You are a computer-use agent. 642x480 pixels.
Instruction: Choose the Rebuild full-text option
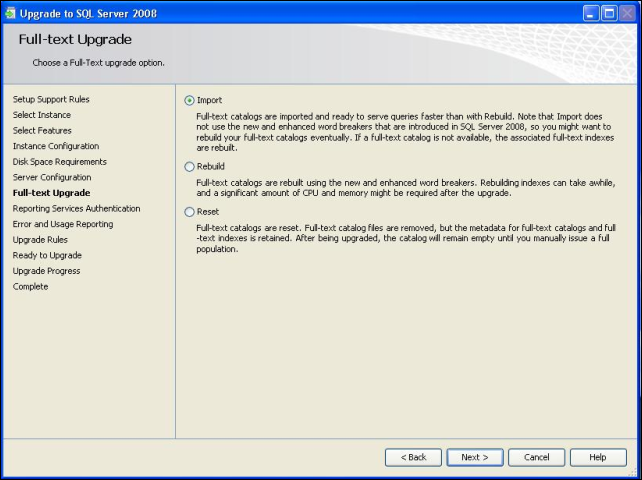tap(189, 167)
